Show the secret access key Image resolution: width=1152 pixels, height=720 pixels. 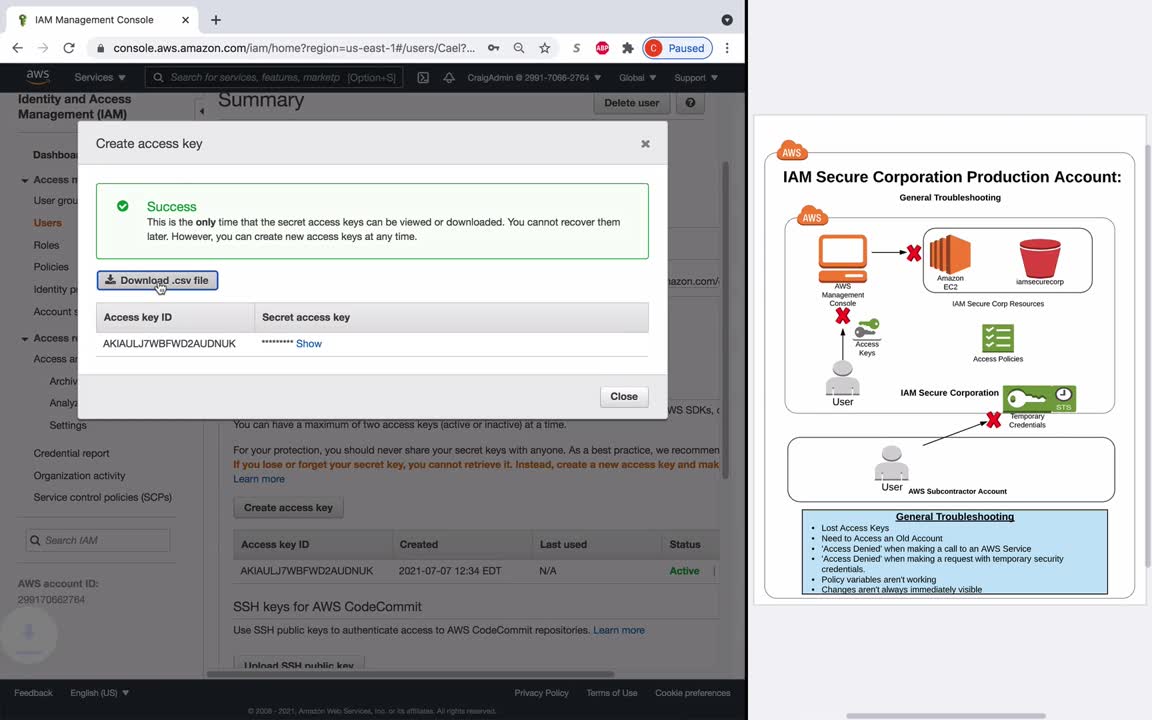click(x=309, y=343)
